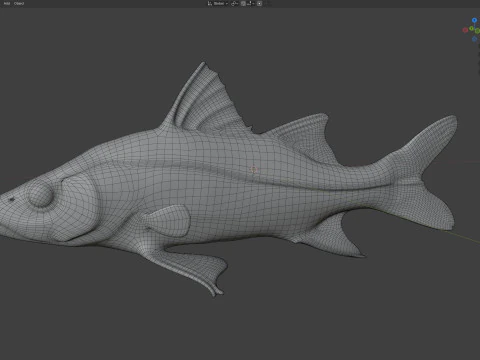Click the negative Z axis on gizmo
480x360 pixels.
(x=475, y=39)
